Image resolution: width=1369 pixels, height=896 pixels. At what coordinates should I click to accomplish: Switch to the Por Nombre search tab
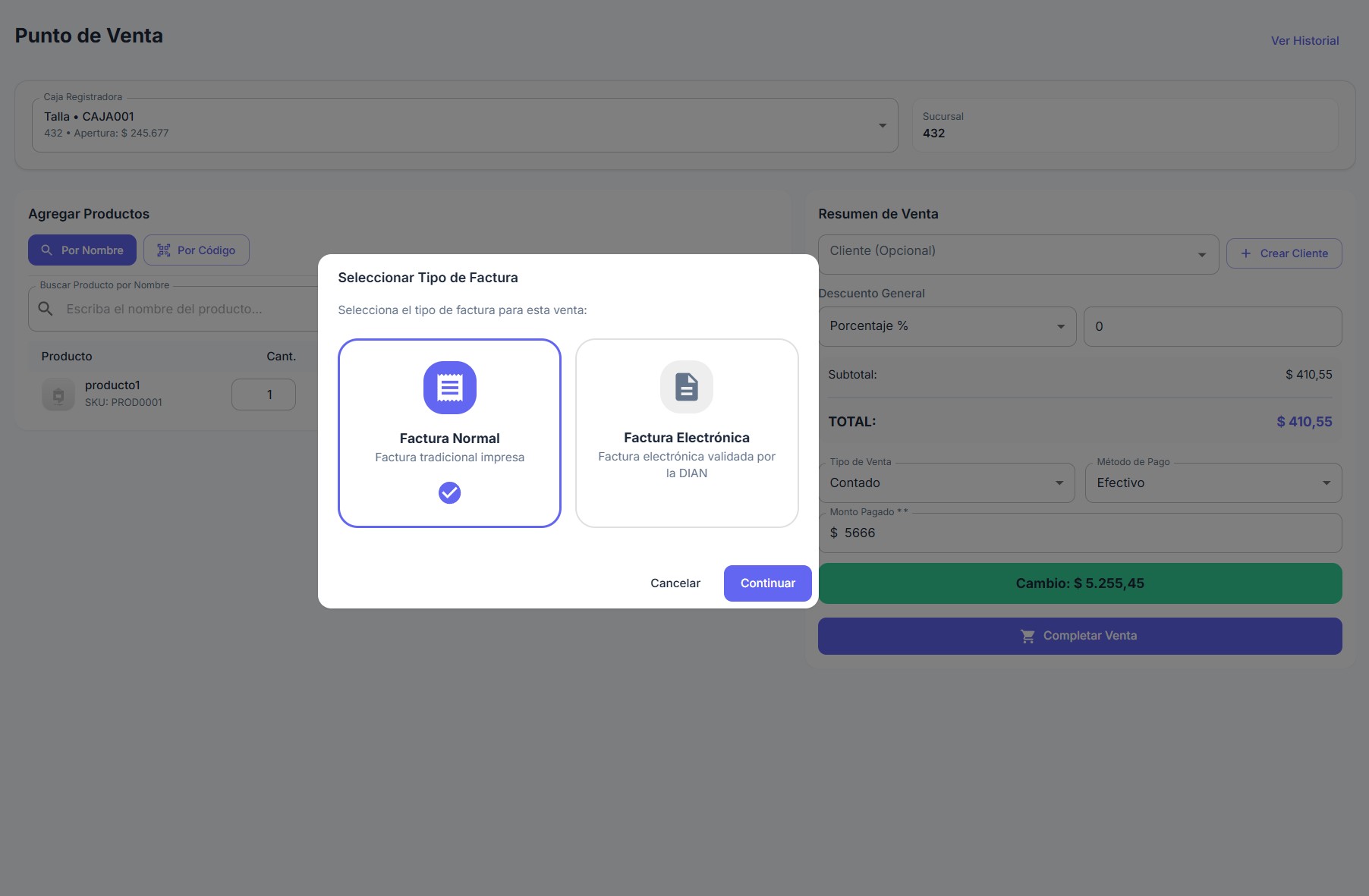coord(82,250)
